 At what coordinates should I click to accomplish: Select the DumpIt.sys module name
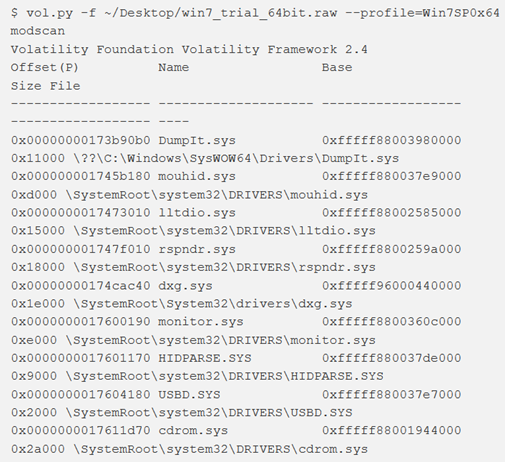(x=197, y=140)
